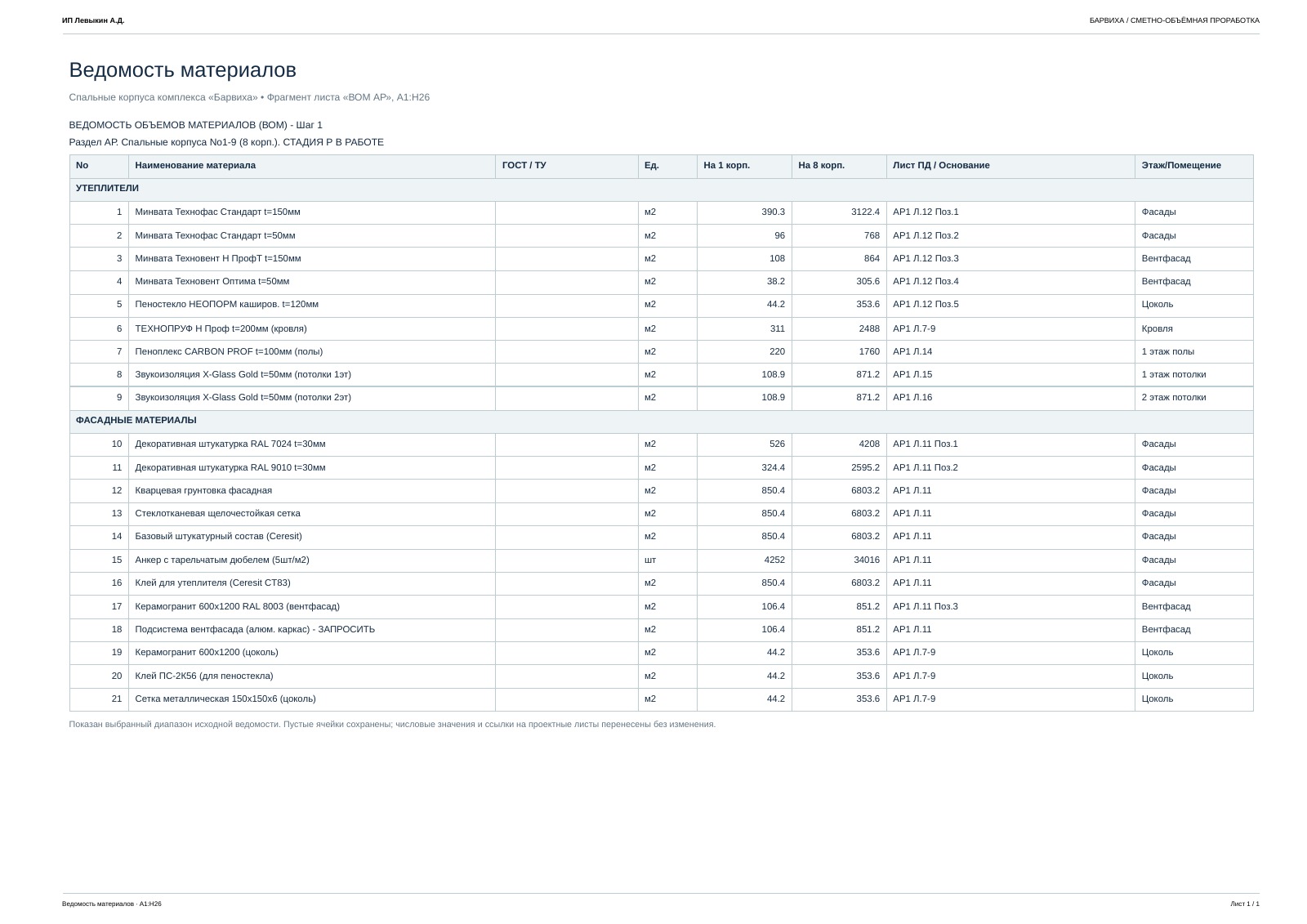Click the 'Лист ПД / Основание' column header
The height and width of the screenshot is (924, 1307).
tap(1010, 167)
